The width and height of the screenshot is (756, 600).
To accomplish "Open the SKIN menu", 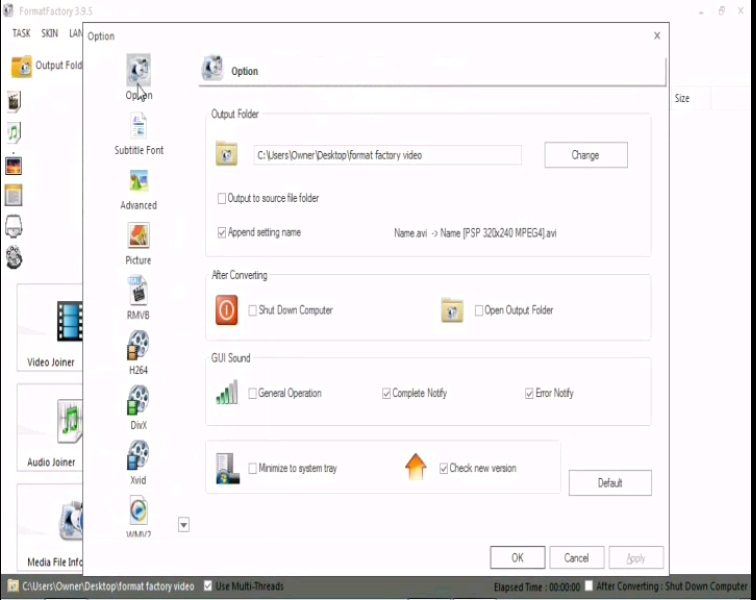I will tap(50, 33).
